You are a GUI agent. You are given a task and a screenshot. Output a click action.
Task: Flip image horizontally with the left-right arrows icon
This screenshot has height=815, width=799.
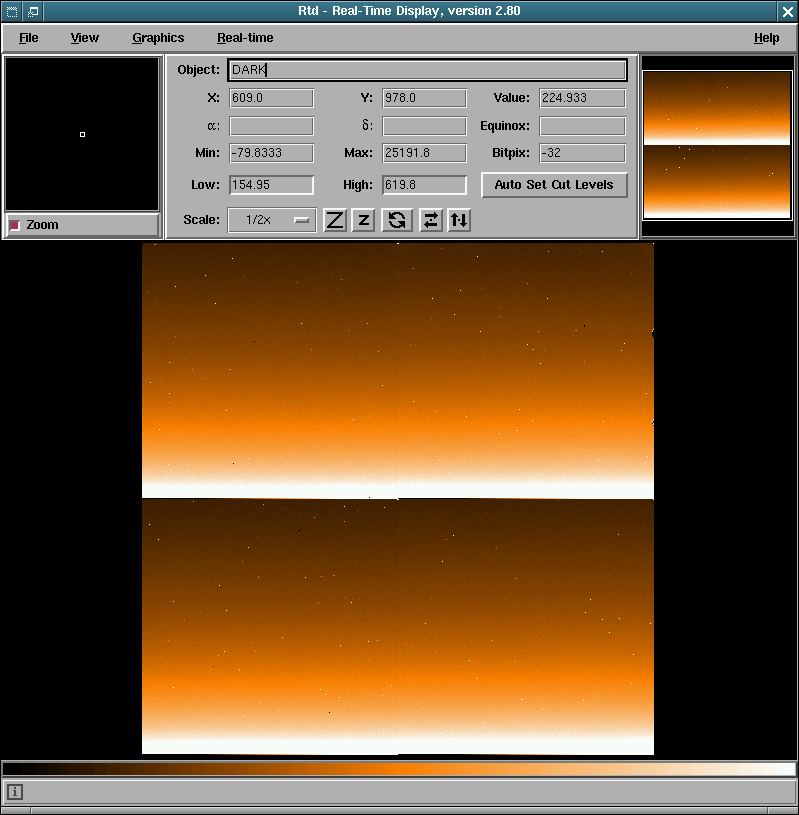pos(430,220)
